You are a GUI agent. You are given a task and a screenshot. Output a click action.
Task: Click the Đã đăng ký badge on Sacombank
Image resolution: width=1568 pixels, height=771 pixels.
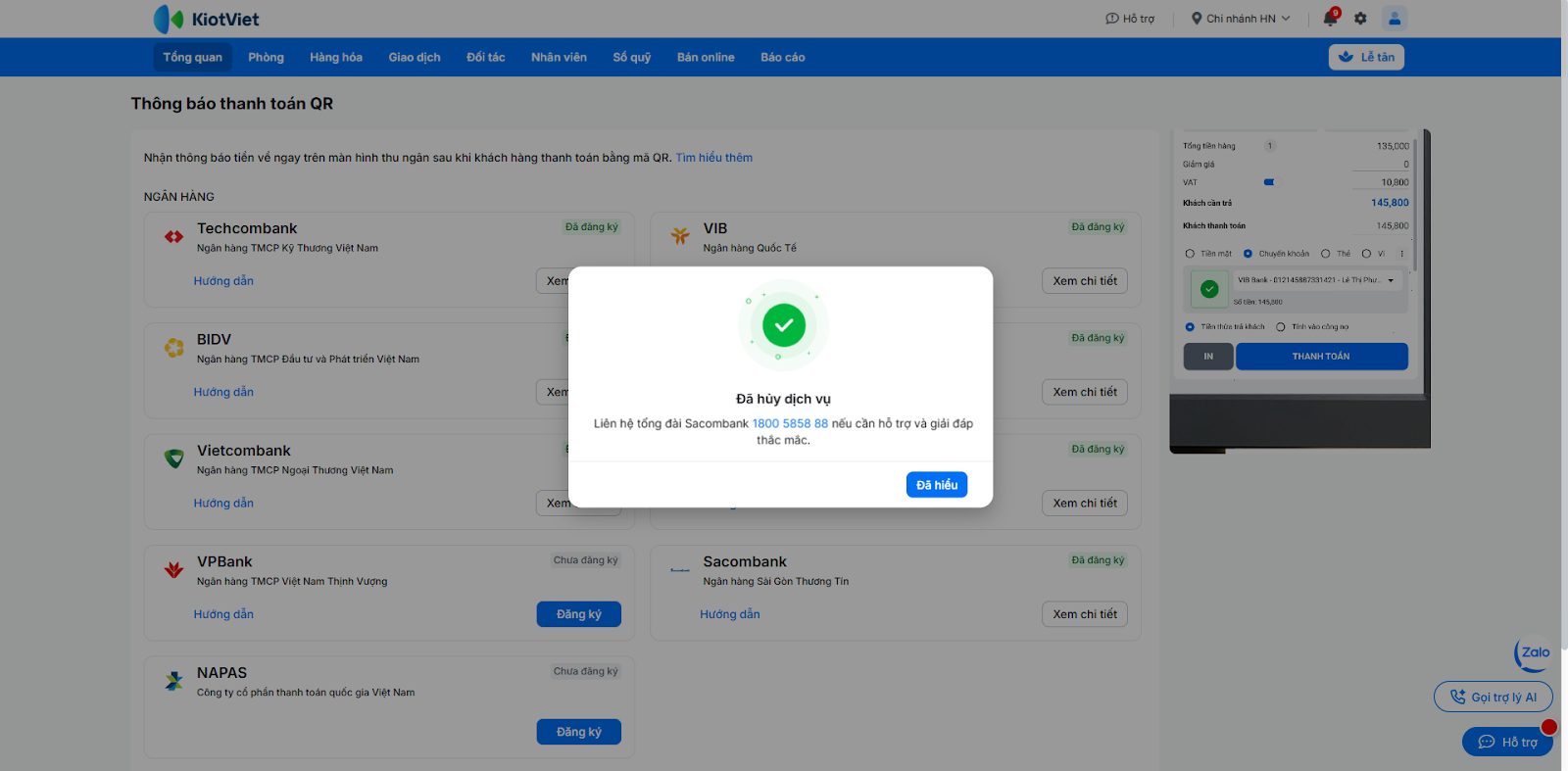pyautogui.click(x=1098, y=560)
